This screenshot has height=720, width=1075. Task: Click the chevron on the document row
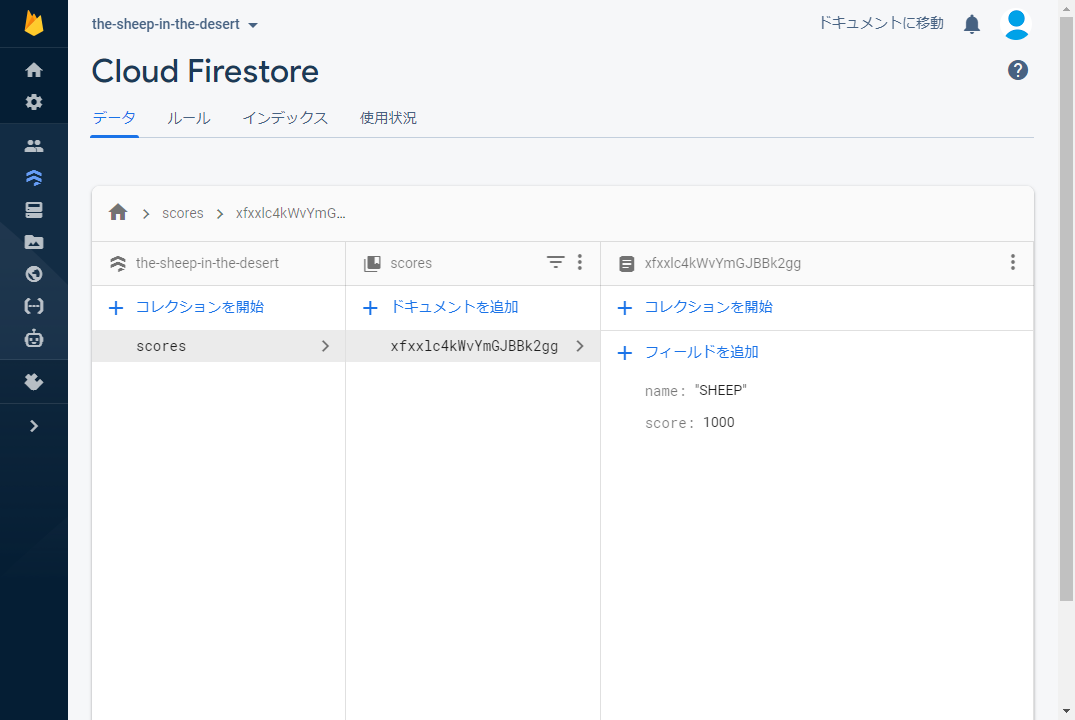coord(580,346)
